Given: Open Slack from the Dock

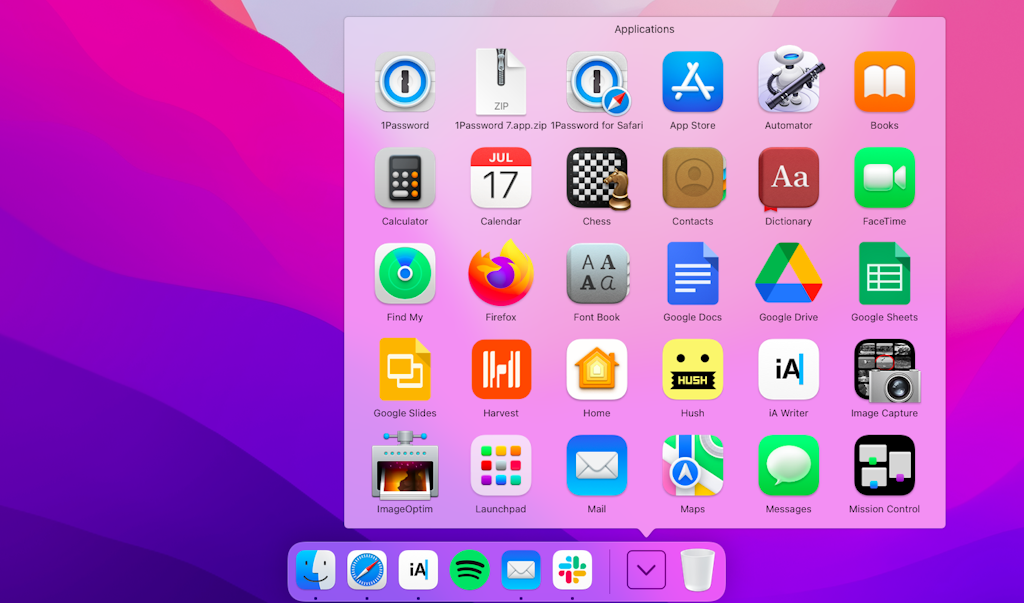Looking at the screenshot, I should [x=571, y=570].
